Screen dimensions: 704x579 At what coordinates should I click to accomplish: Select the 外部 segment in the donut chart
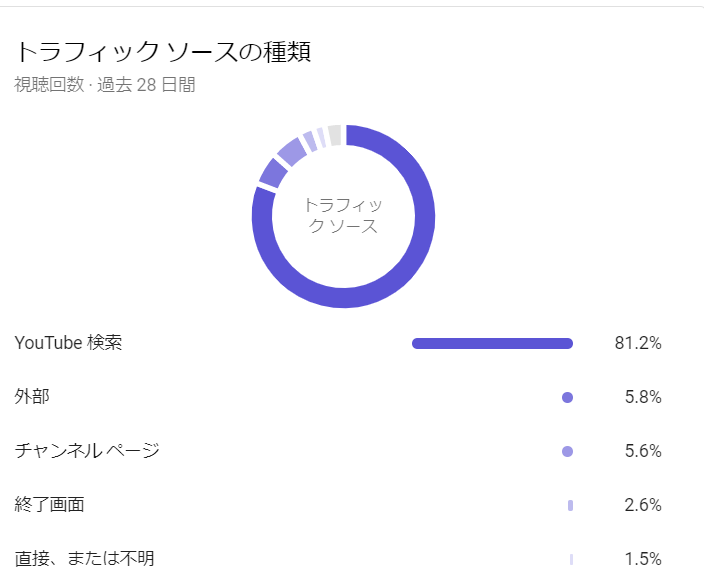pyautogui.click(x=273, y=174)
